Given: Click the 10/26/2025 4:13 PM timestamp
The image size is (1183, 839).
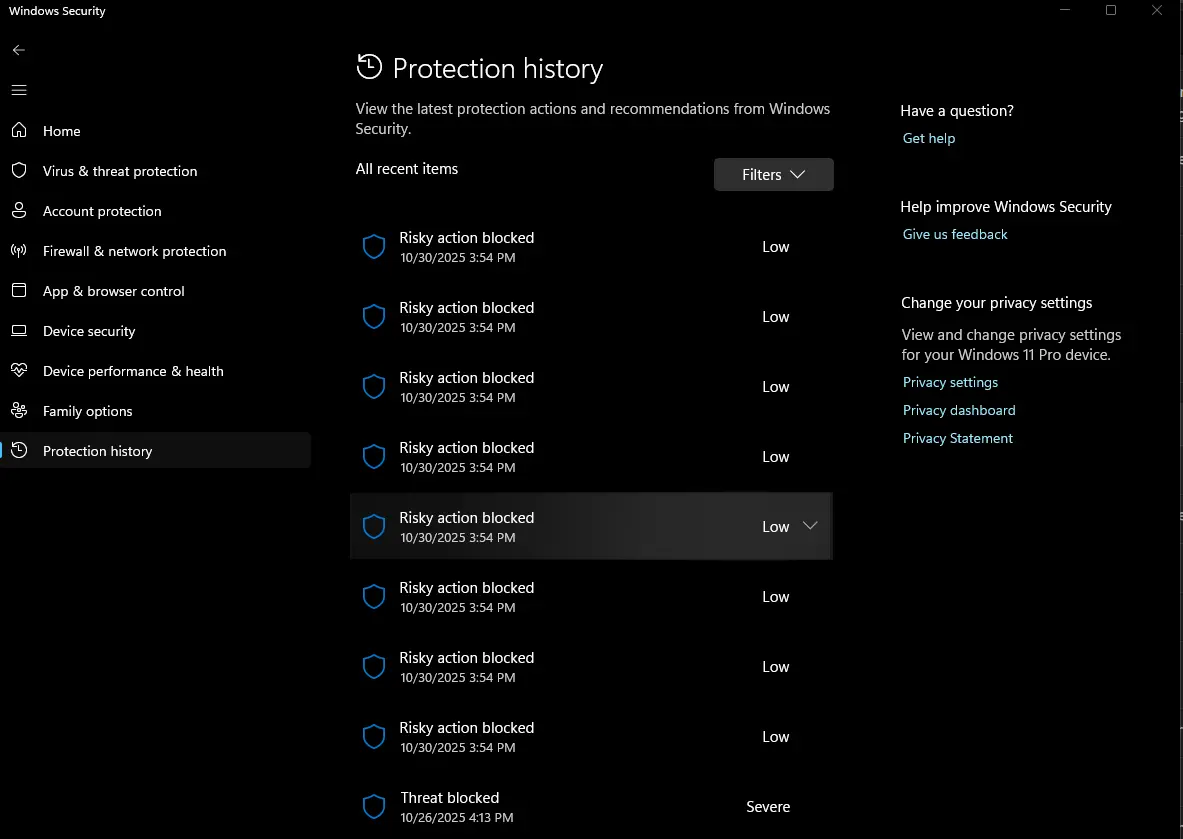Looking at the screenshot, I should pyautogui.click(x=456, y=817).
